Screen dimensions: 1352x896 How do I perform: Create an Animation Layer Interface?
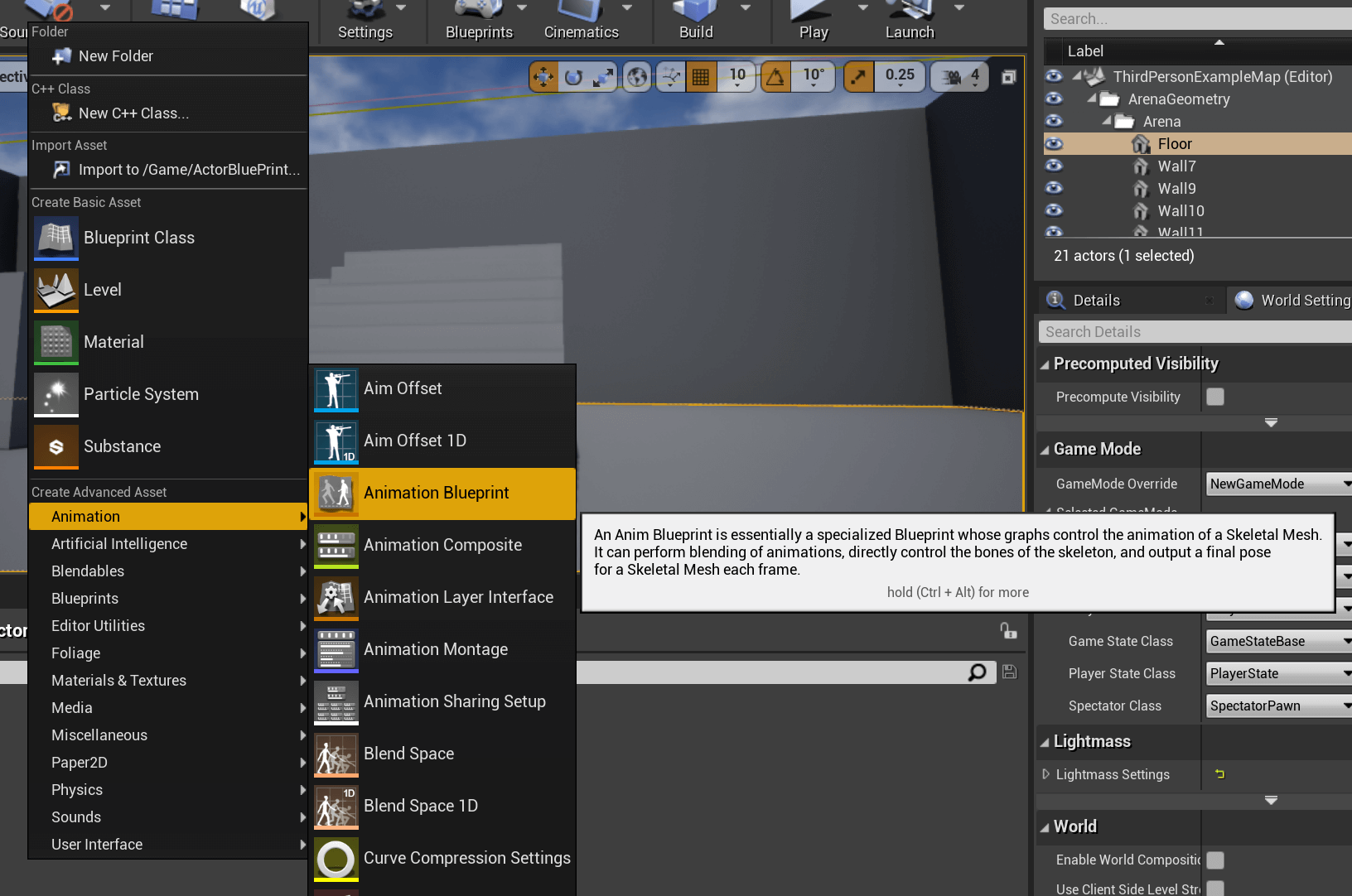click(x=442, y=597)
